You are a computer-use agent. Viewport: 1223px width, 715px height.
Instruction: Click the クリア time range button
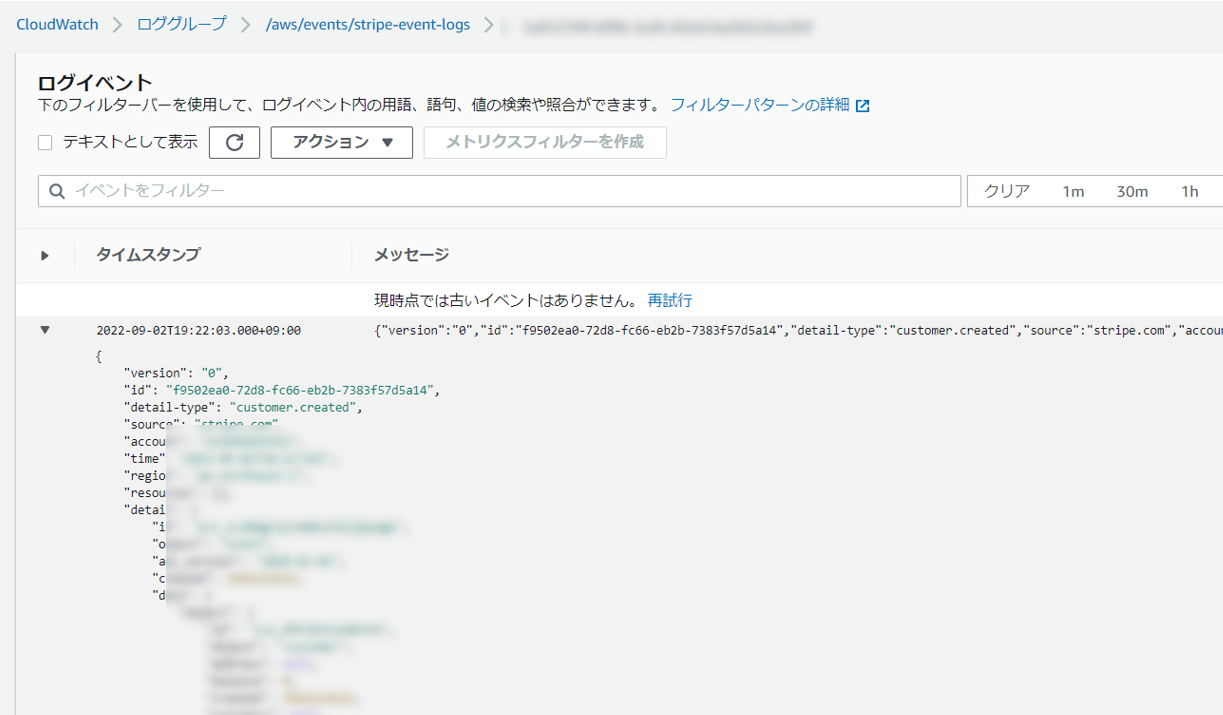1006,191
